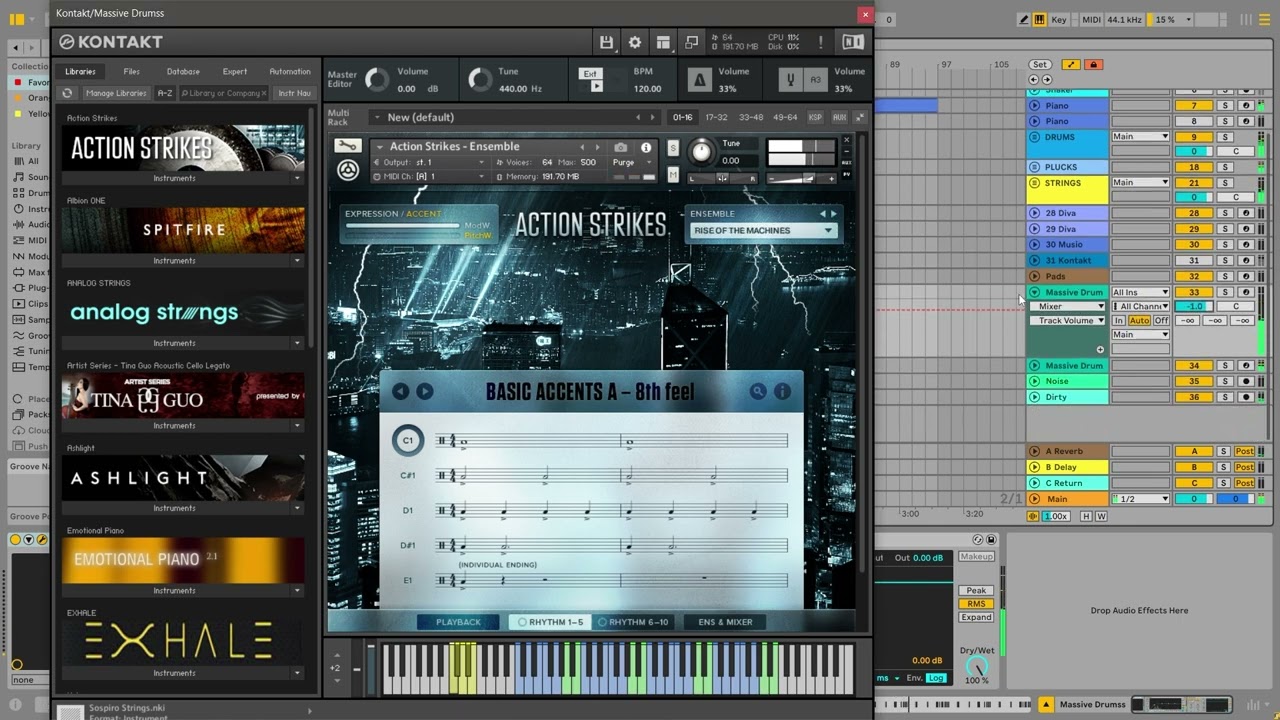Toggle the metronome icon in master editor
The width and height of the screenshot is (1280, 720).
(699, 80)
